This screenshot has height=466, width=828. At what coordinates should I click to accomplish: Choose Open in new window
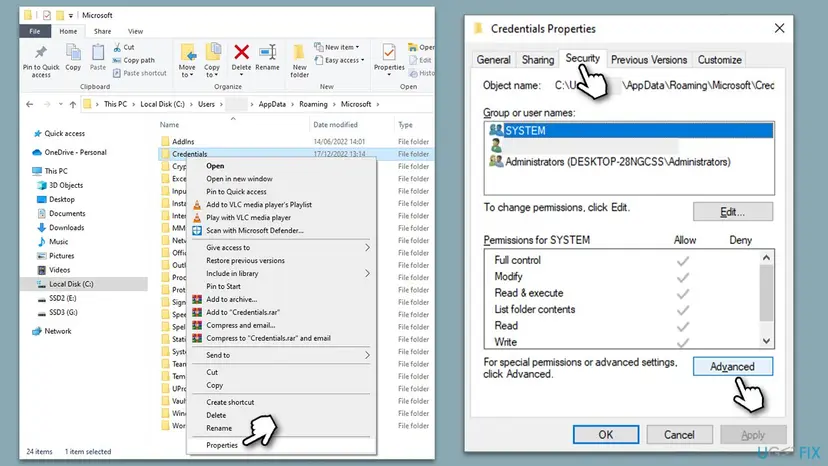(x=239, y=179)
